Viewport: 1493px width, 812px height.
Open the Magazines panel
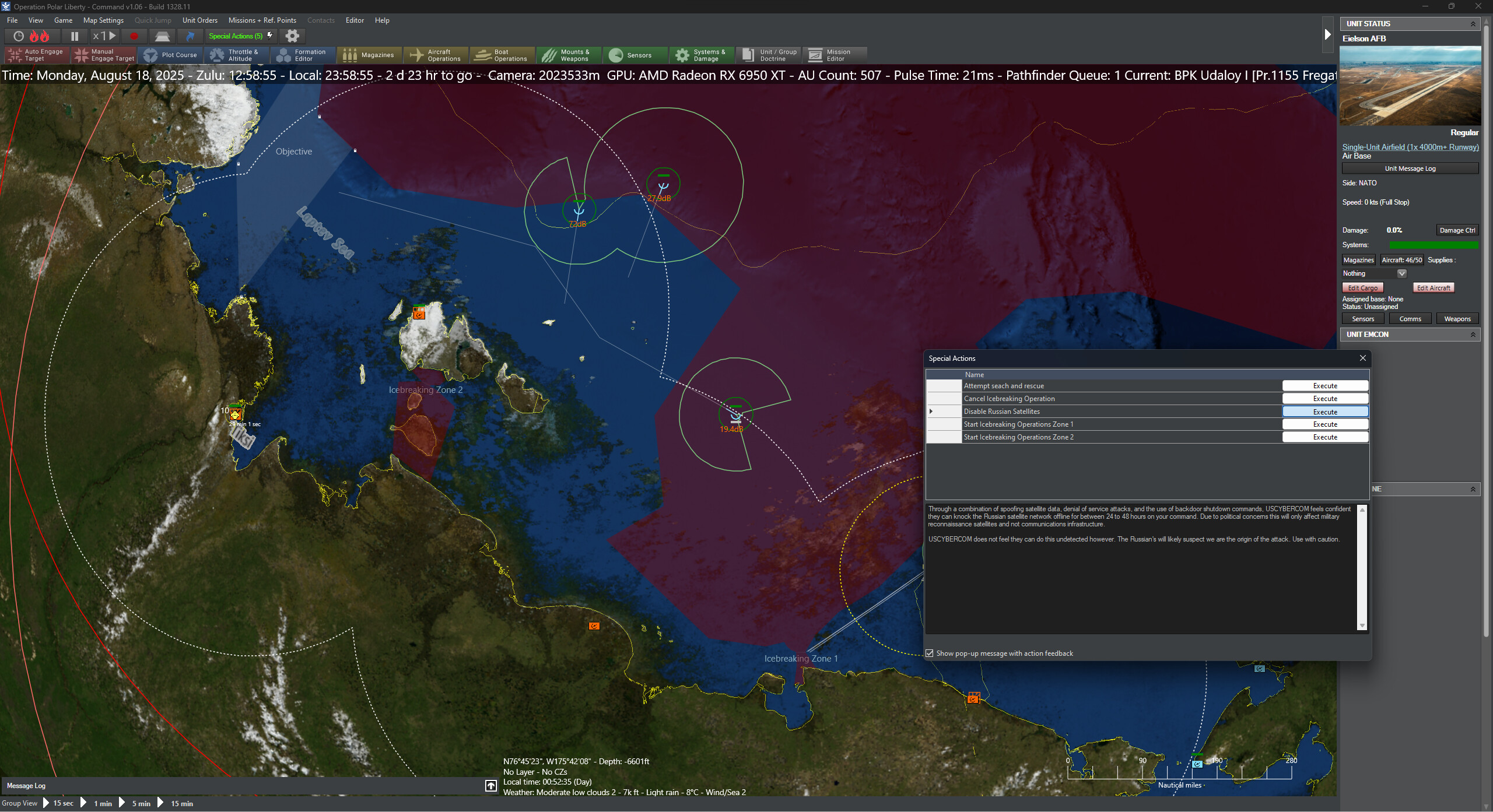(x=370, y=54)
